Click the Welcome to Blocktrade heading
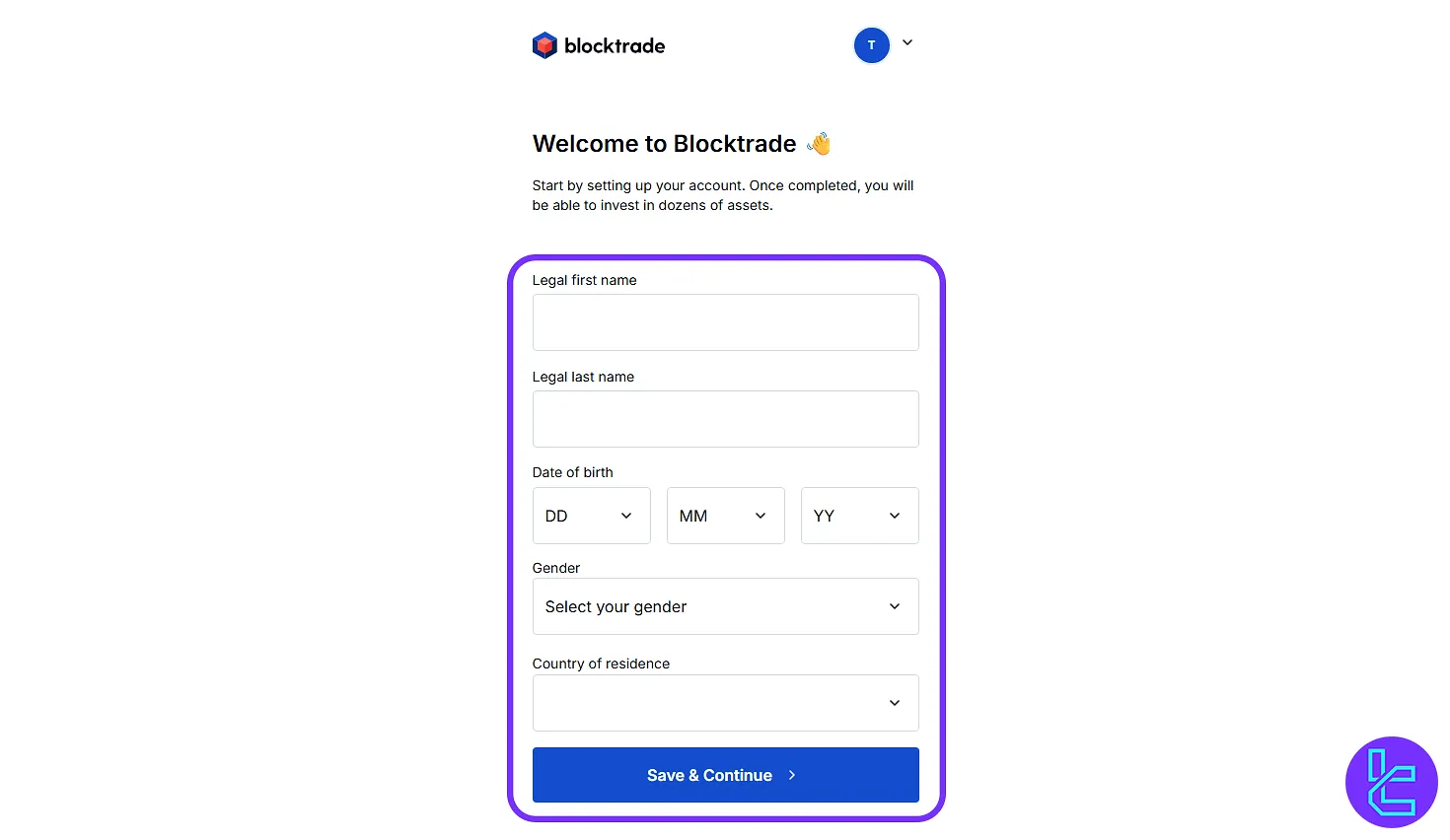This screenshot has width=1450, height=840. coord(664,144)
